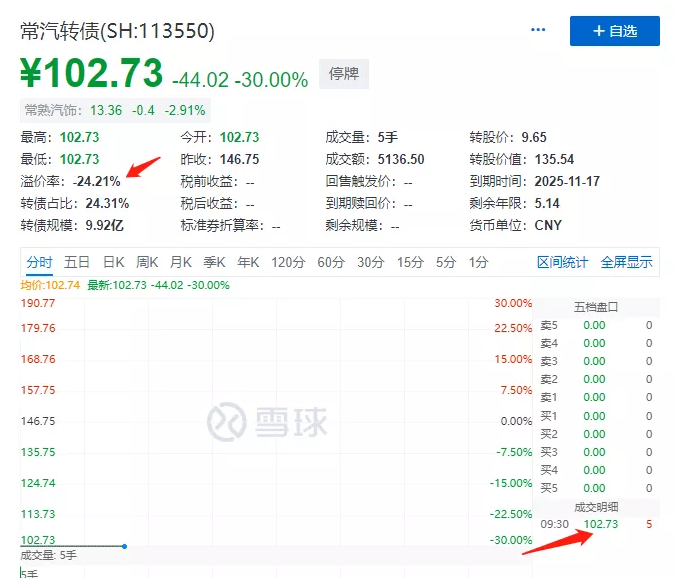Click the 均价:102.74 chart label
687x582 pixels.
pyautogui.click(x=50, y=285)
